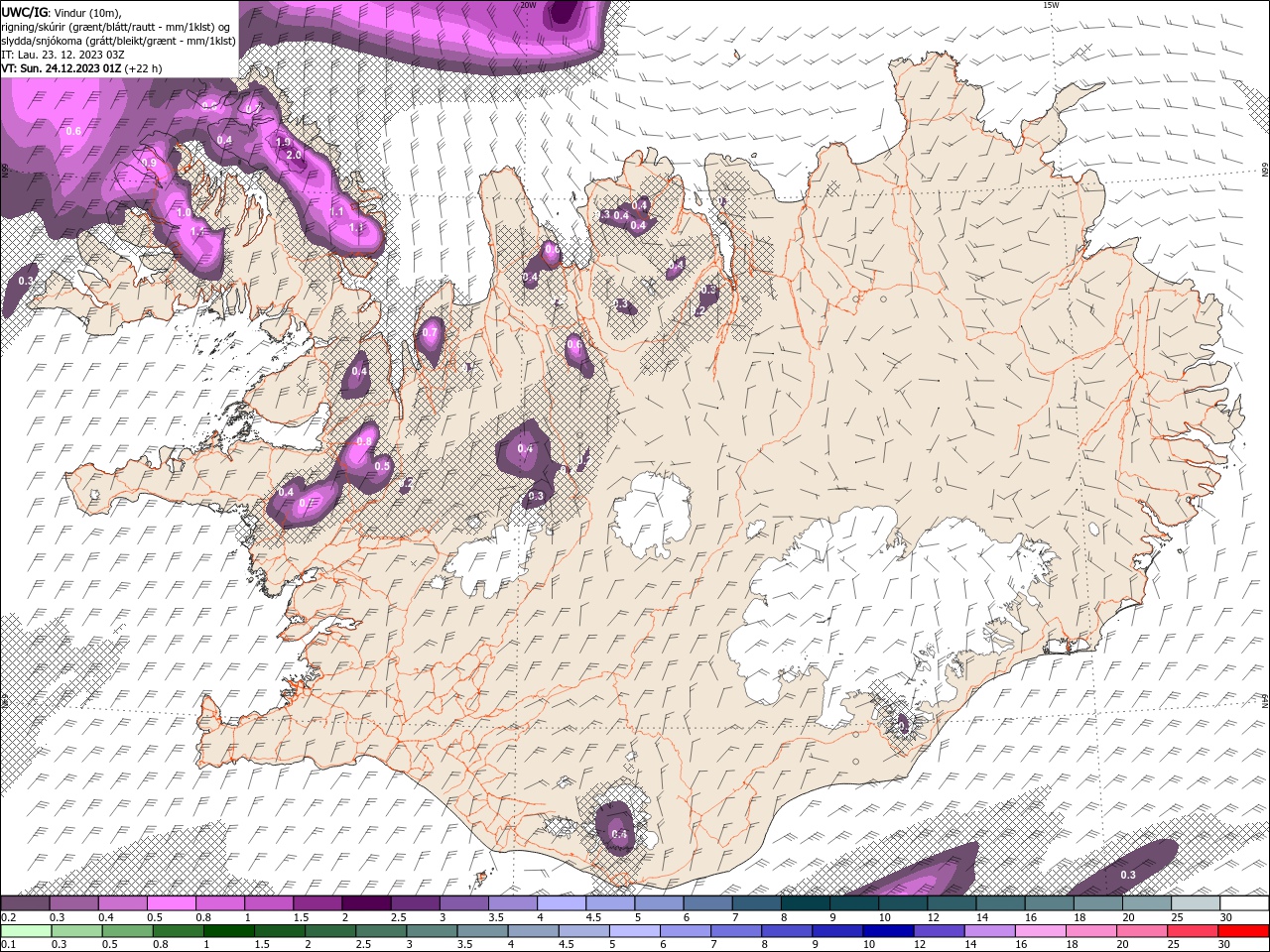Pick the upper legend swatch labeled 2
The image size is (1270, 952).
click(367, 903)
